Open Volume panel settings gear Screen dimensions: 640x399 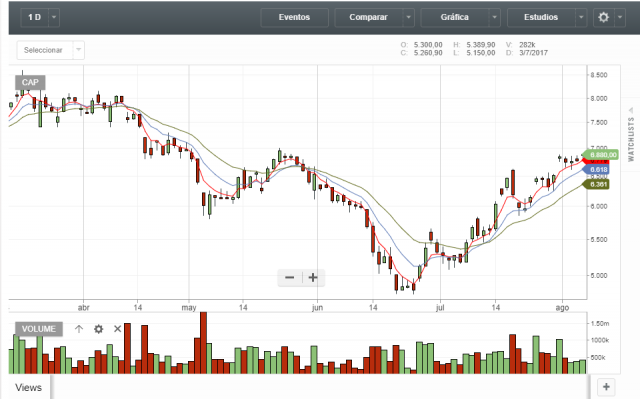tap(98, 329)
